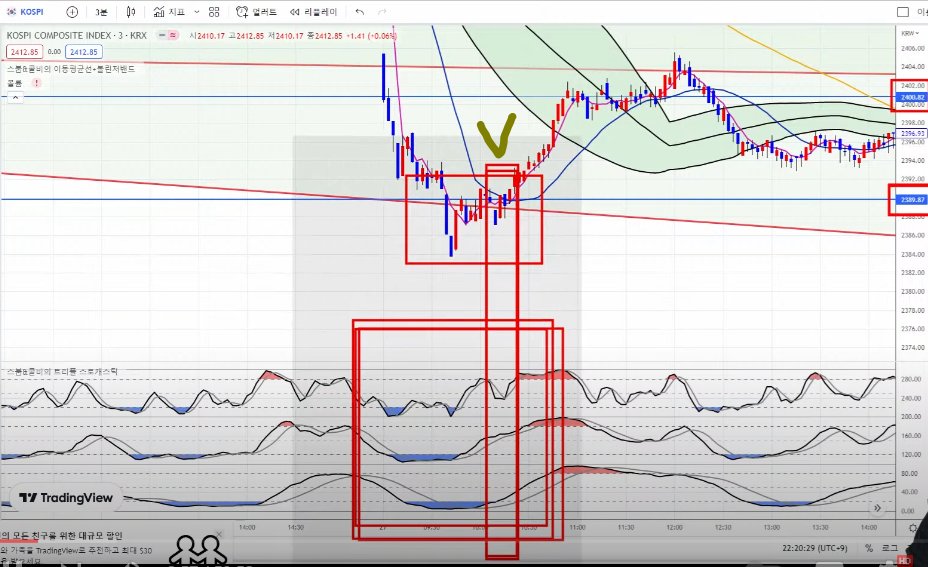Click the add/compare symbol plus icon

(x=72, y=12)
